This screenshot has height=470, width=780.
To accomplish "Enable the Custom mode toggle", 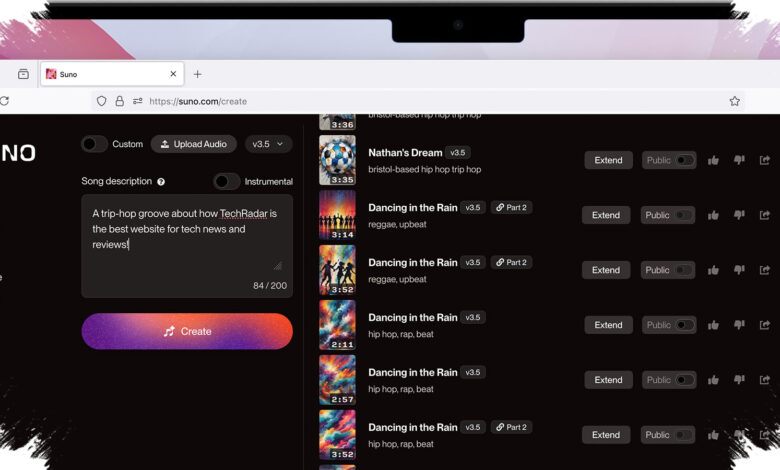I will point(94,144).
